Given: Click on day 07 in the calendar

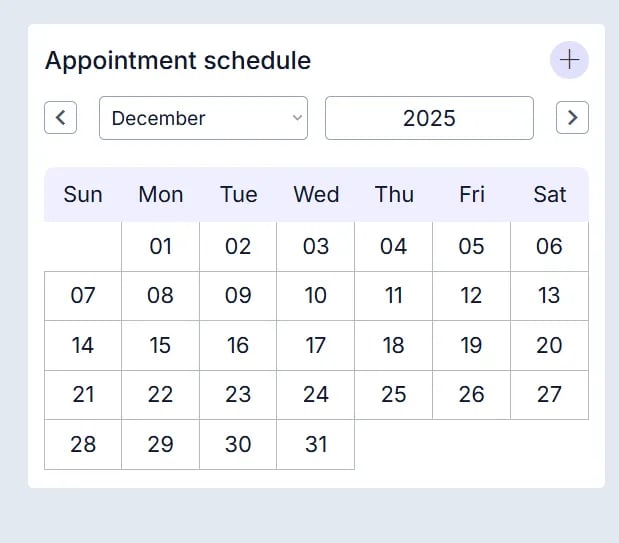Looking at the screenshot, I should click(83, 296).
